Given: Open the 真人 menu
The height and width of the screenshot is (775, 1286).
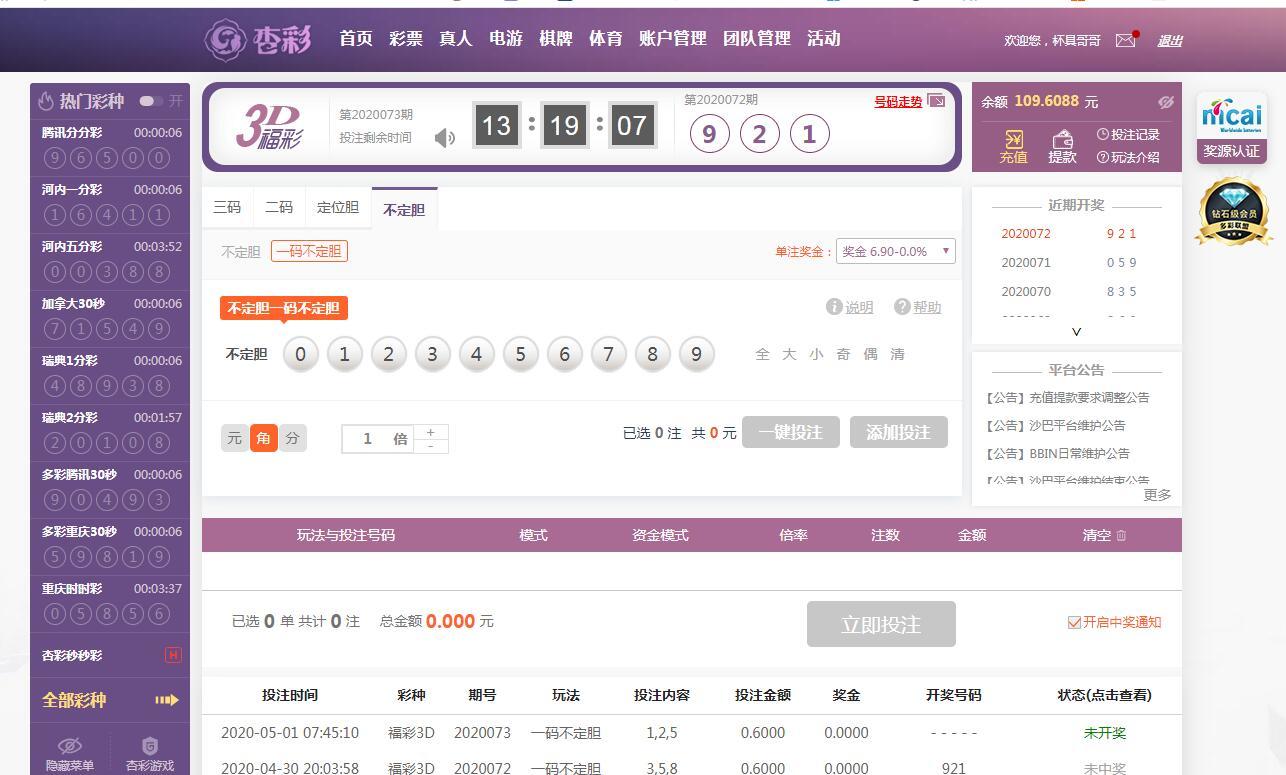Looking at the screenshot, I should (456, 38).
